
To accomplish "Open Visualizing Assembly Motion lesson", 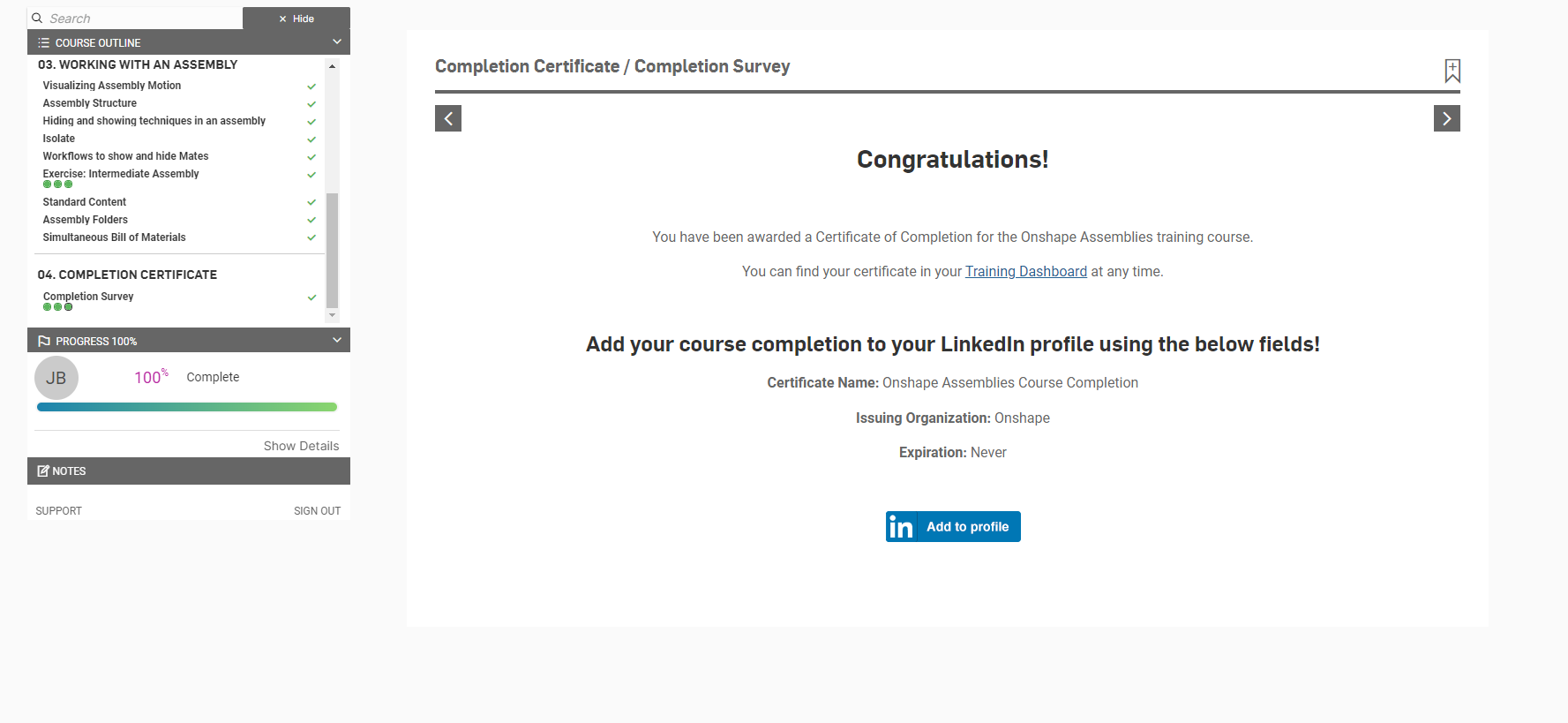I will 112,86.
